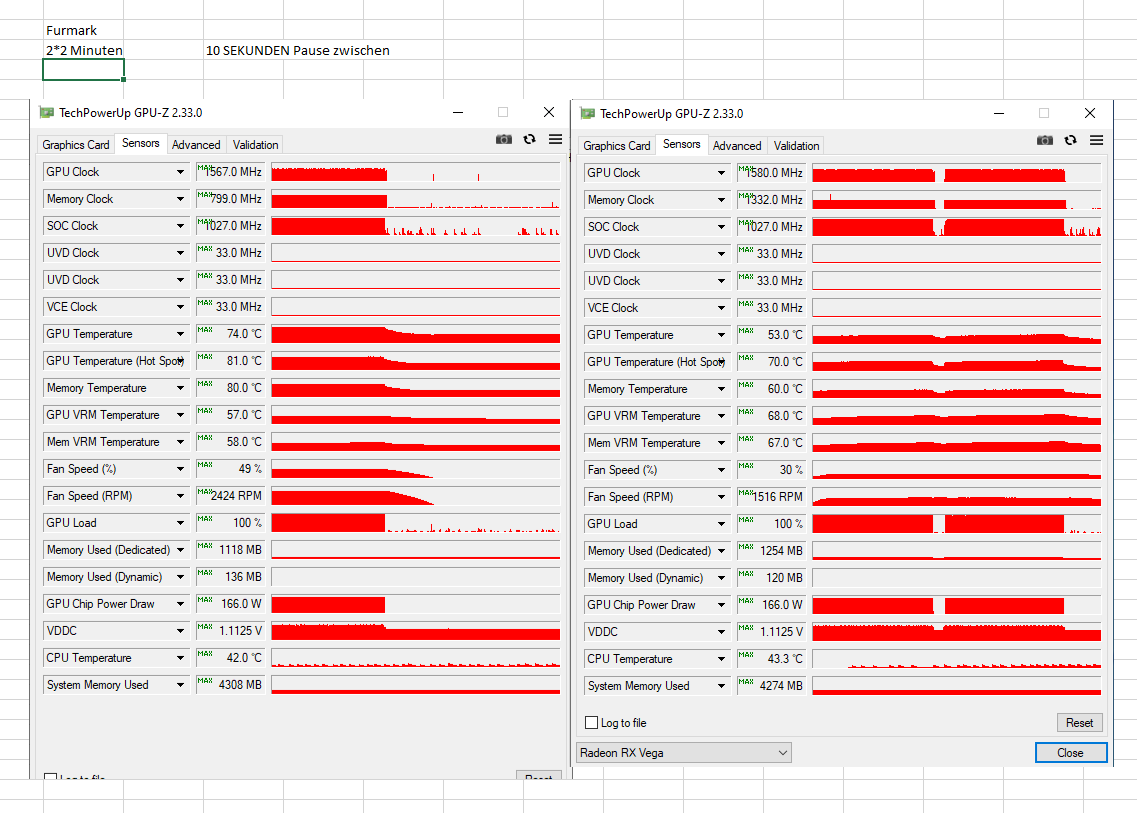The width and height of the screenshot is (1137, 813).
Task: Select Sensors tab in right window
Action: [682, 144]
